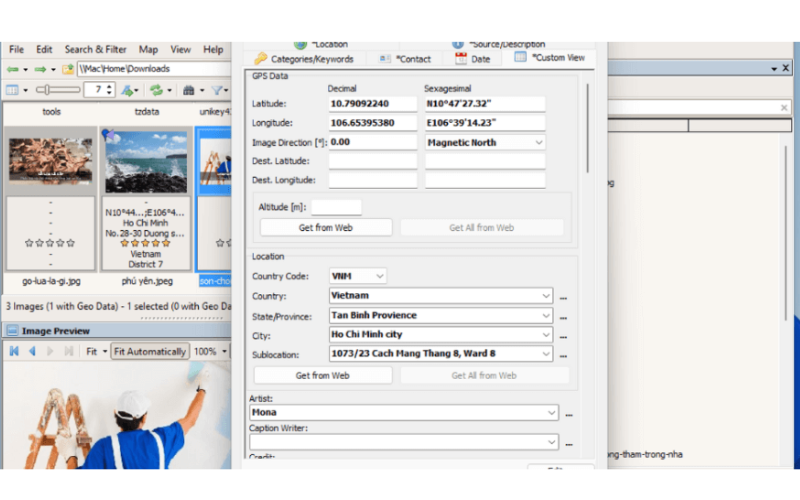Switch to the Categories/Keywords tab

[305, 59]
